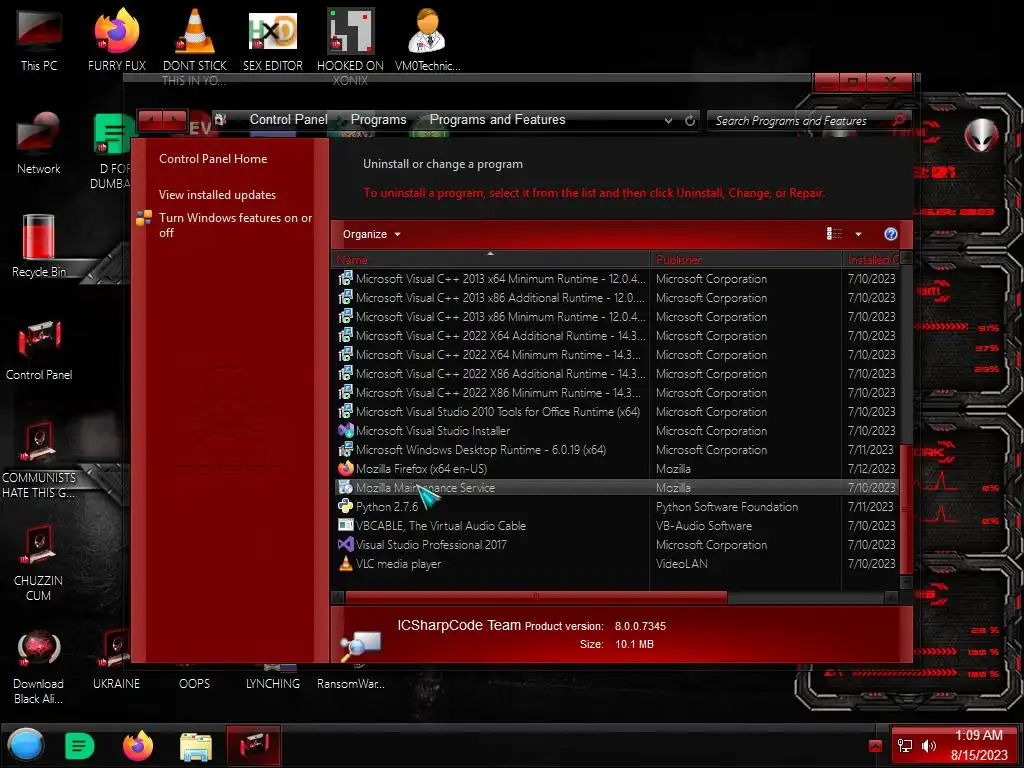The width and height of the screenshot is (1024, 768).
Task: Open the volume icon in system tray
Action: 928,746
